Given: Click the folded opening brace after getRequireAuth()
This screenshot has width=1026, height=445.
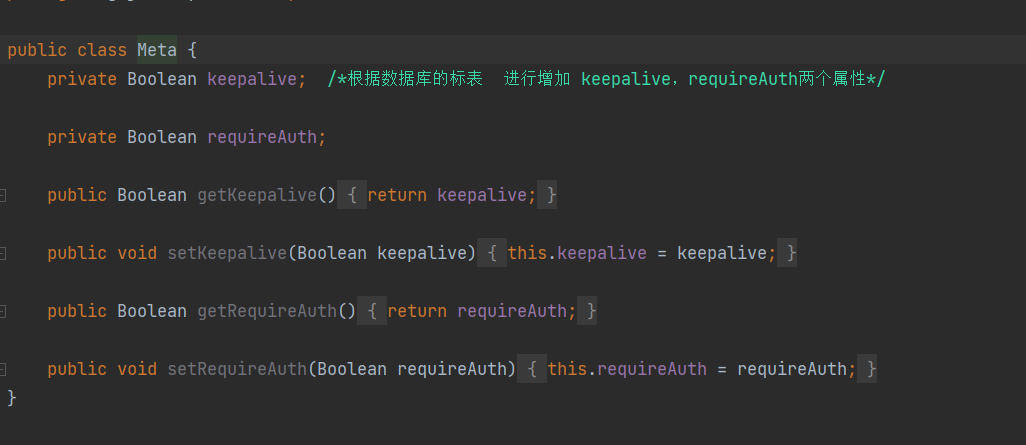Looking at the screenshot, I should point(372,311).
